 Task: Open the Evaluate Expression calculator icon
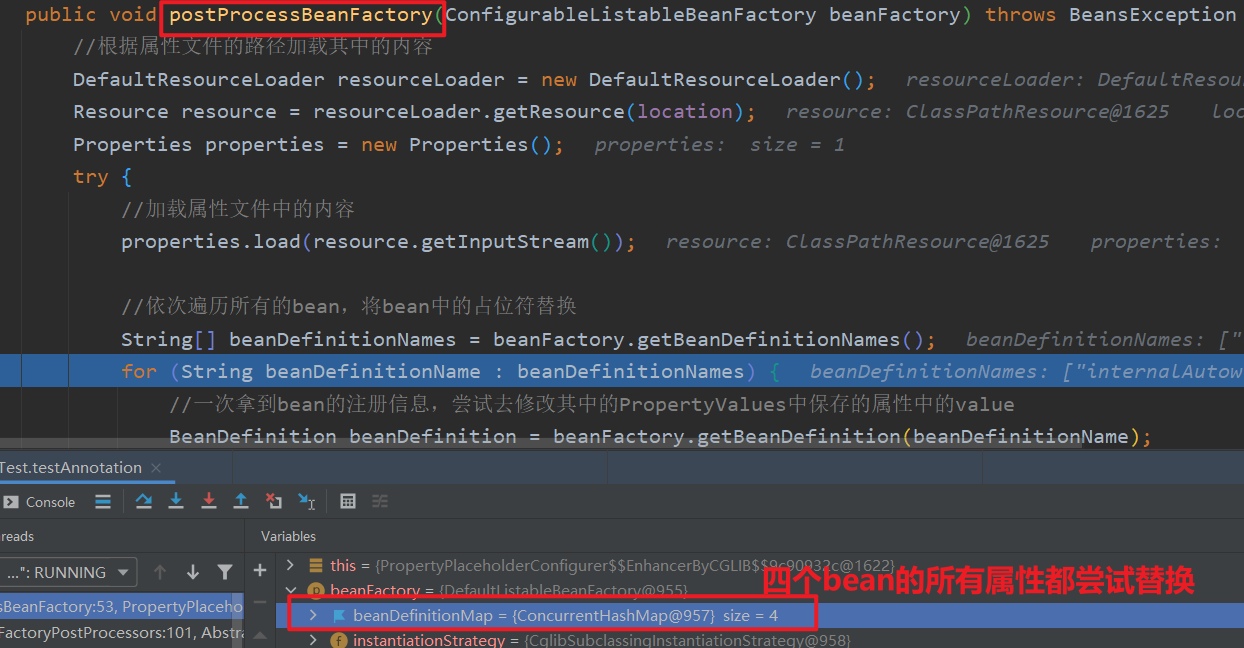point(348,501)
